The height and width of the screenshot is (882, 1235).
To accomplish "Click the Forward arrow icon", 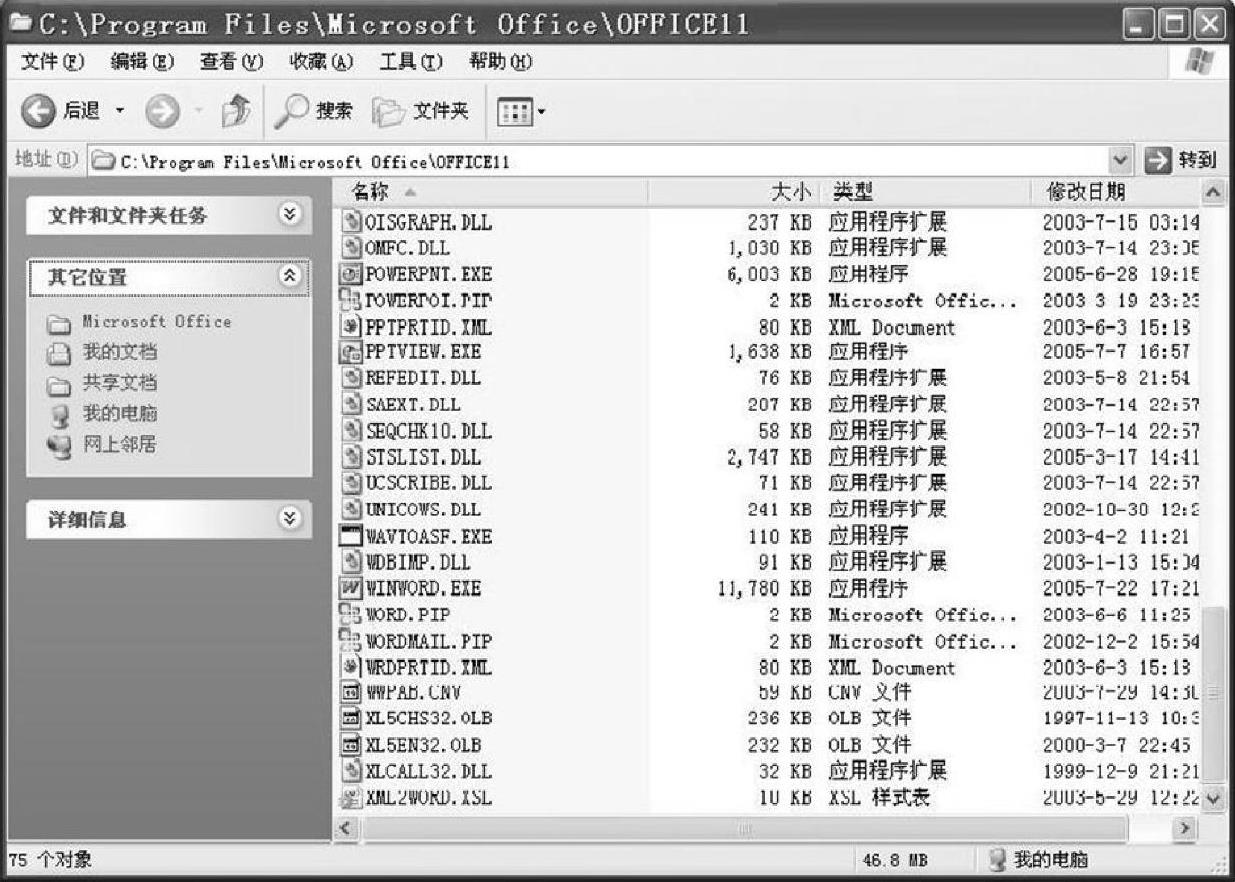I will pyautogui.click(x=160, y=112).
